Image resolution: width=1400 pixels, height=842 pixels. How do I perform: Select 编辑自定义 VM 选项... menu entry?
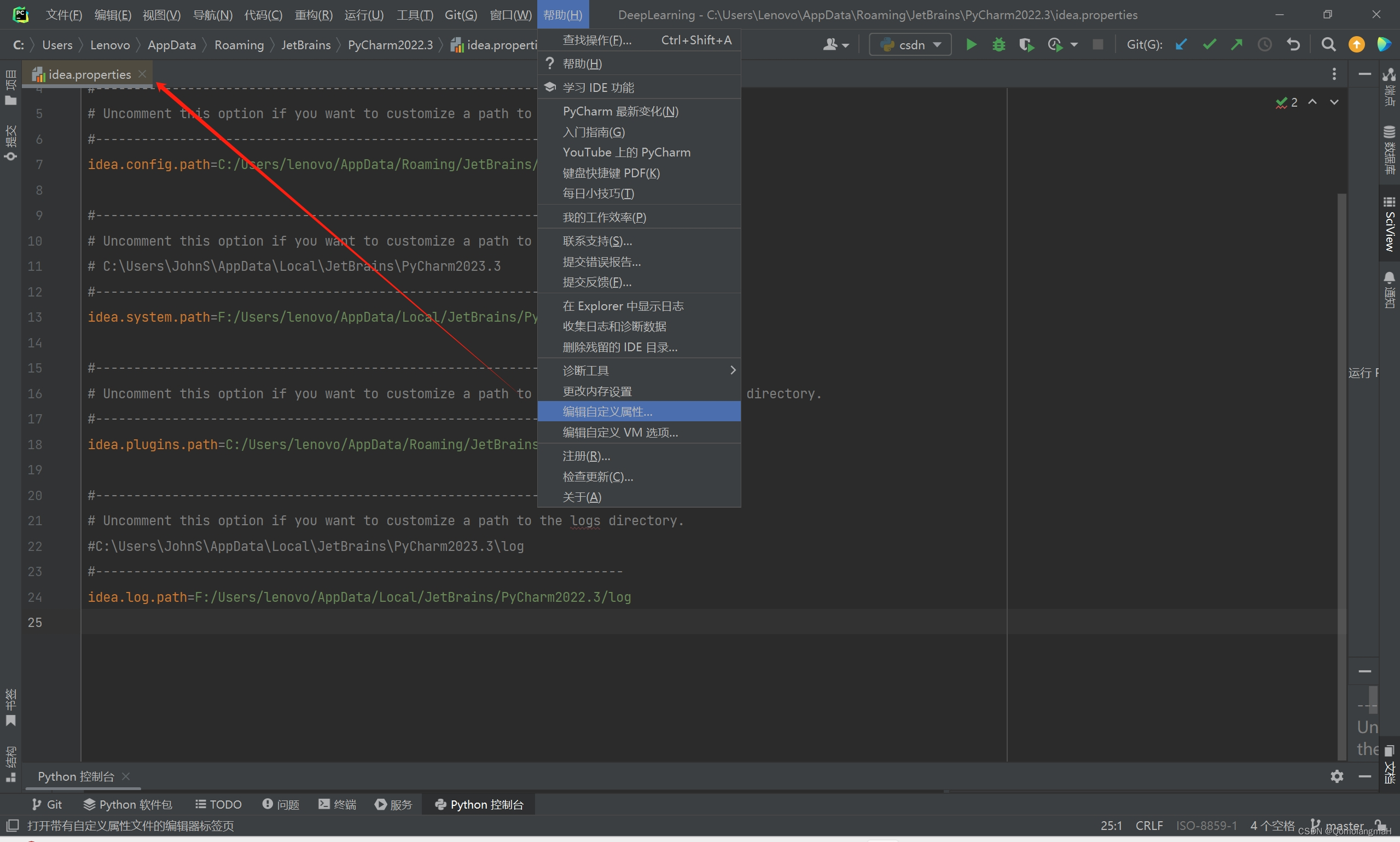(639, 432)
